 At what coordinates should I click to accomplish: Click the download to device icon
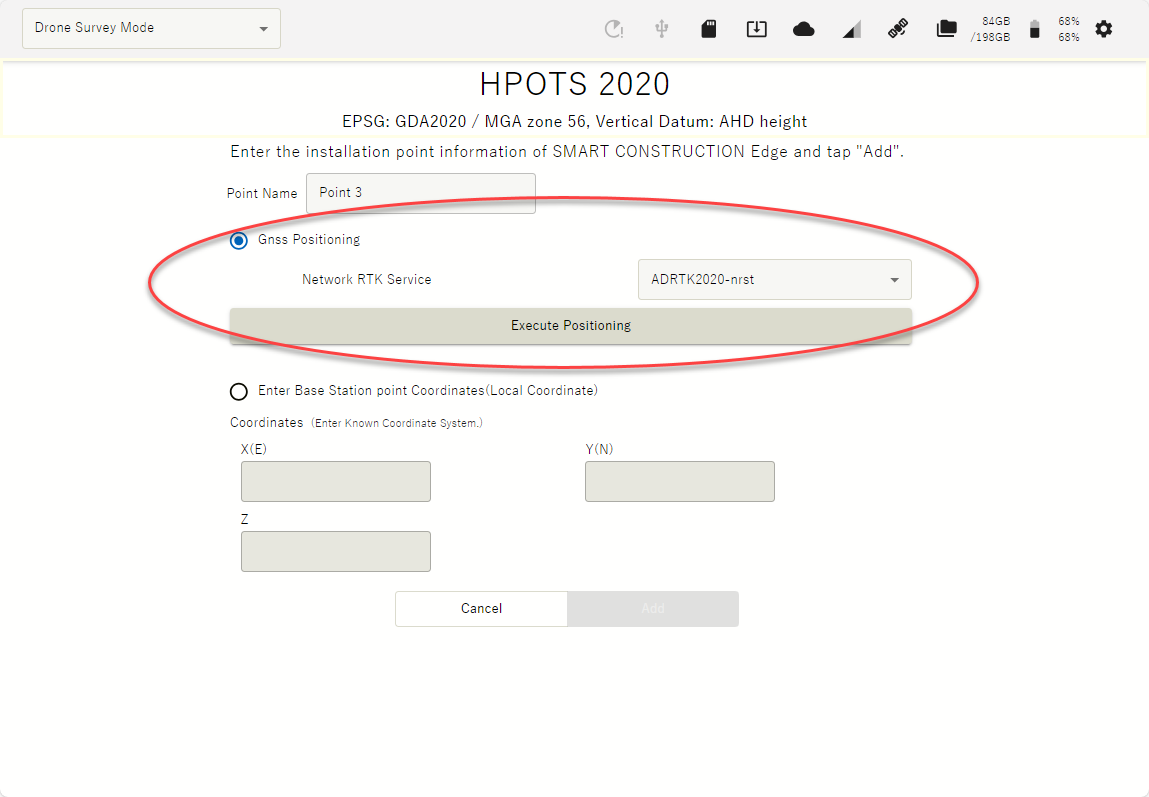(x=756, y=29)
